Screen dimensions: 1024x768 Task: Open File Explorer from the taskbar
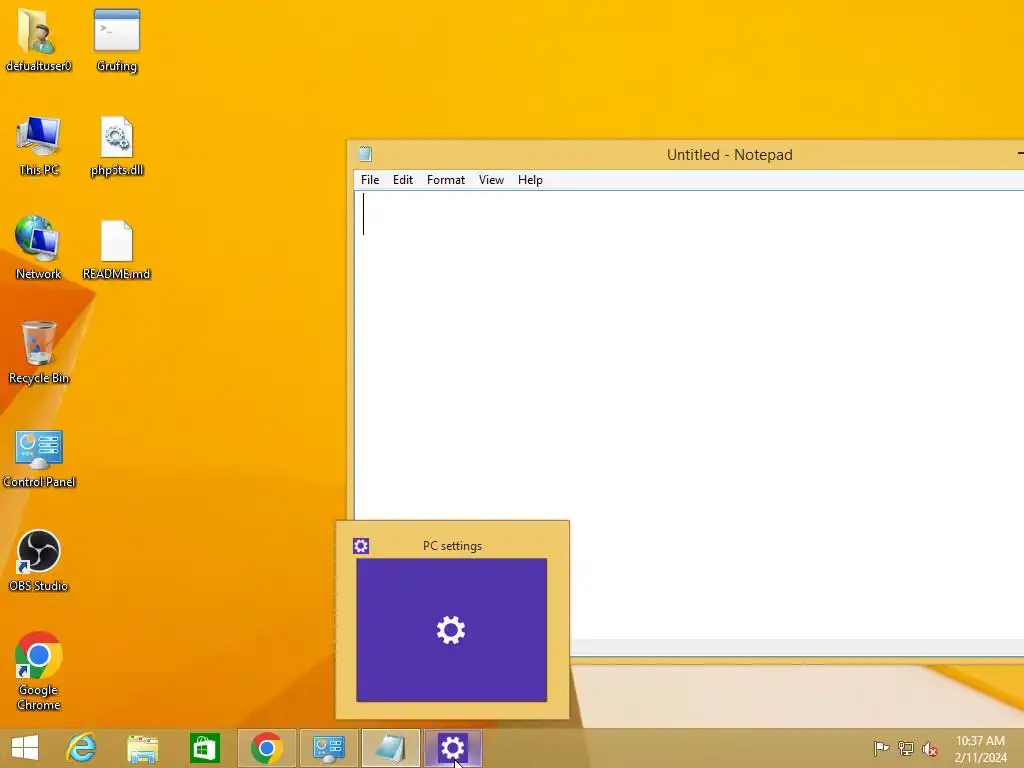(142, 748)
